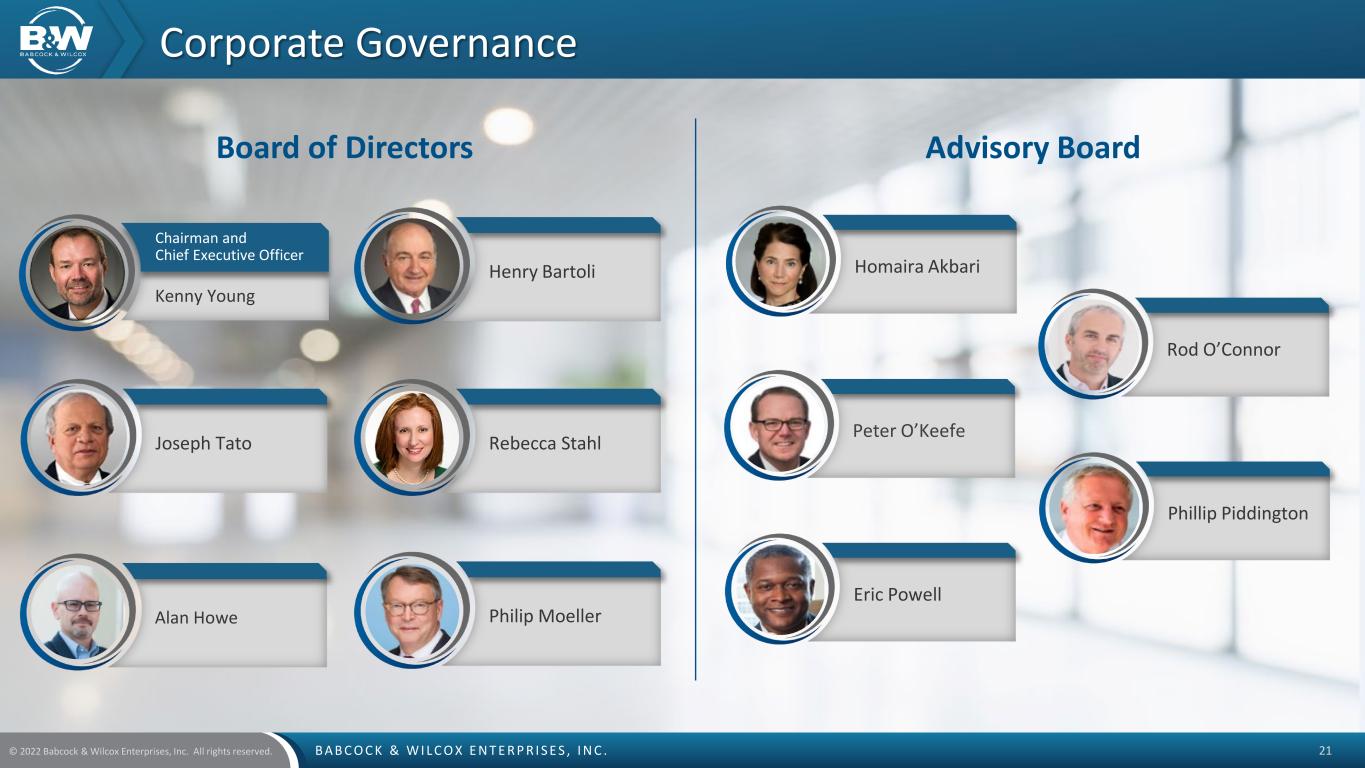This screenshot has height=768, width=1365.
Task: Click the B&W Babcock & Wilcox logo
Action: pos(56,40)
